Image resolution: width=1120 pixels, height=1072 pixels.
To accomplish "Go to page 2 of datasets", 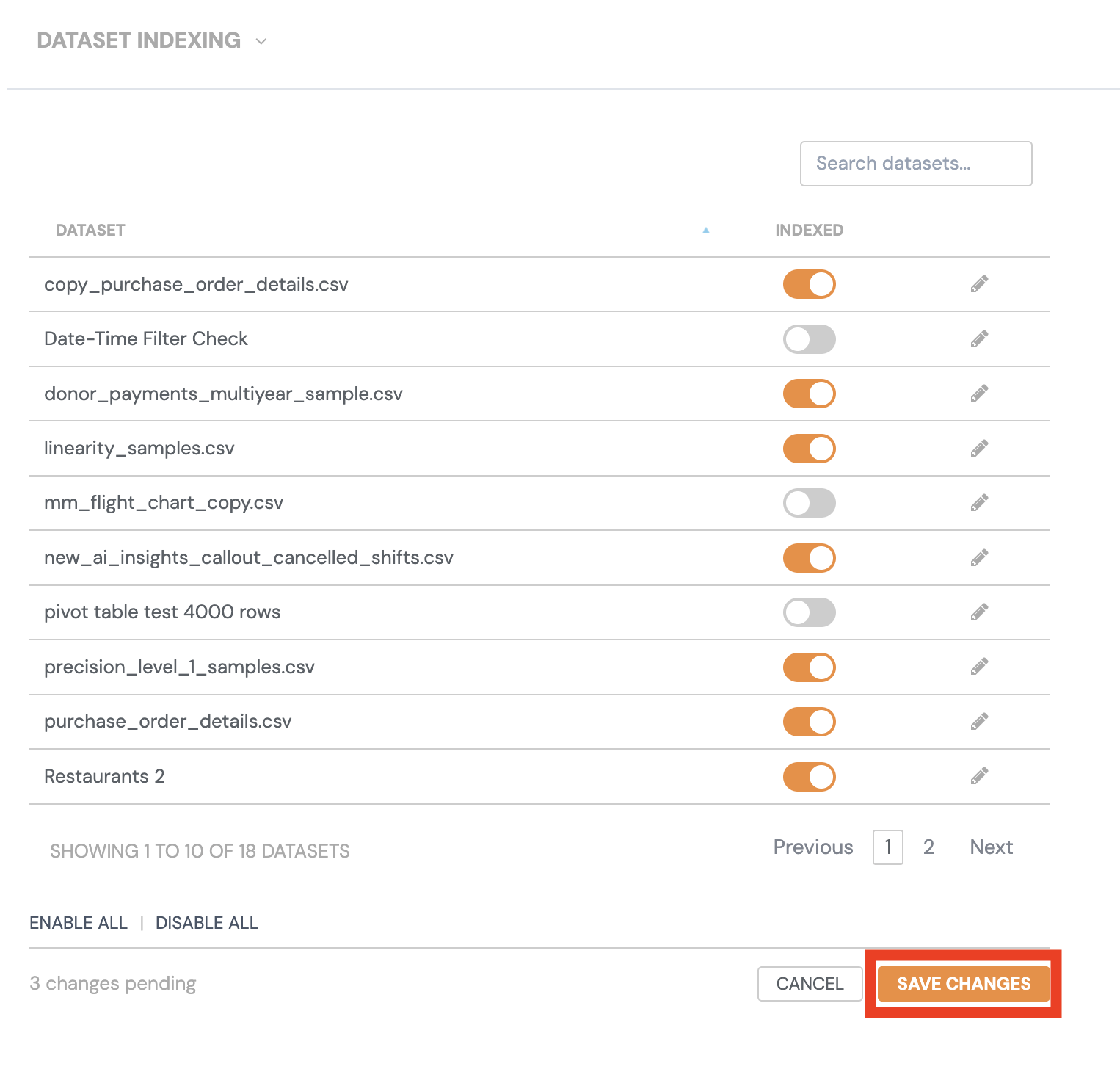I will [x=928, y=847].
